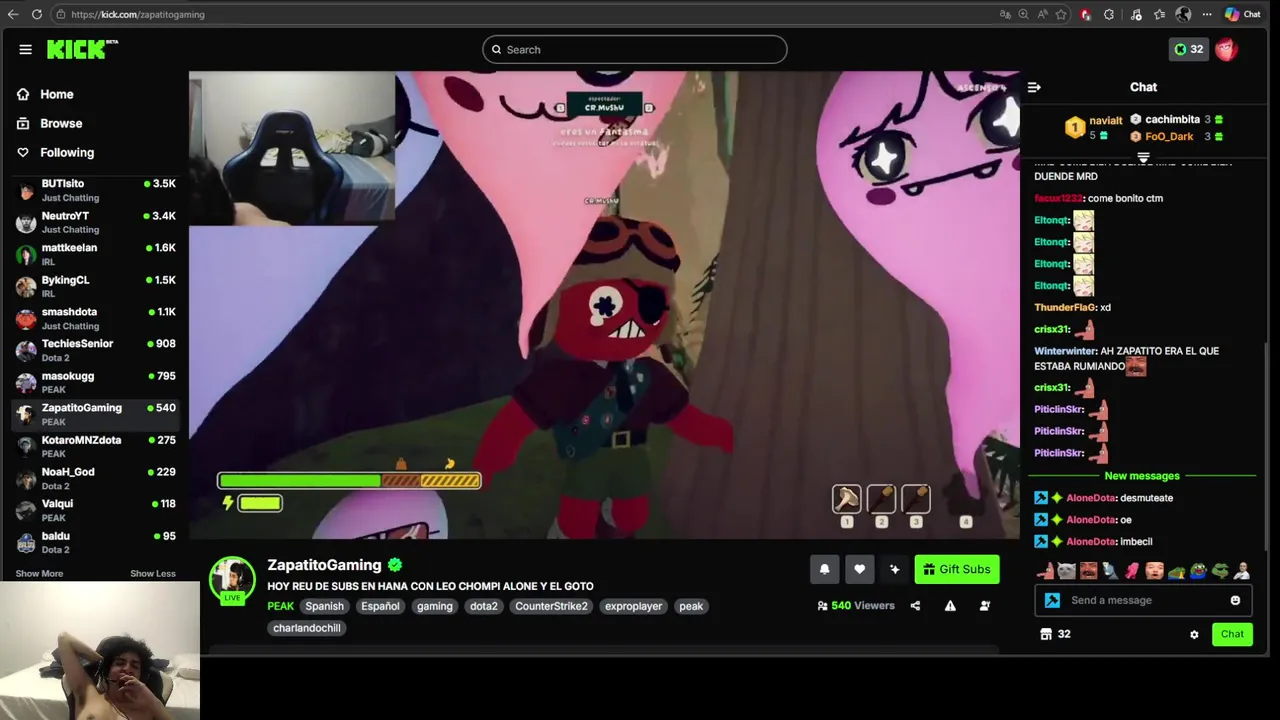Open NoaH_God channel in sidebar
The width and height of the screenshot is (1280, 720).
coord(95,478)
